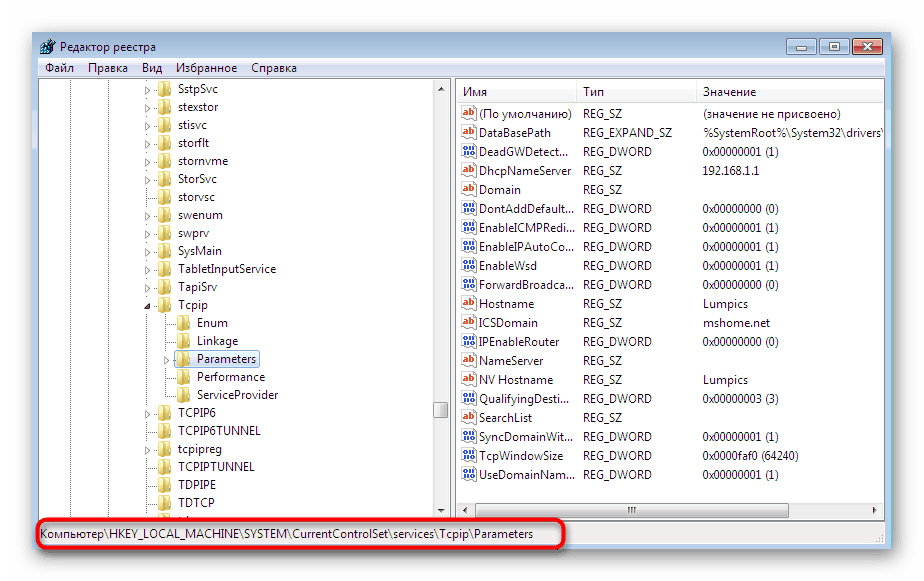Select the (По умолчанию) default value
This screenshot has height=581, width=924.
pyautogui.click(x=525, y=114)
